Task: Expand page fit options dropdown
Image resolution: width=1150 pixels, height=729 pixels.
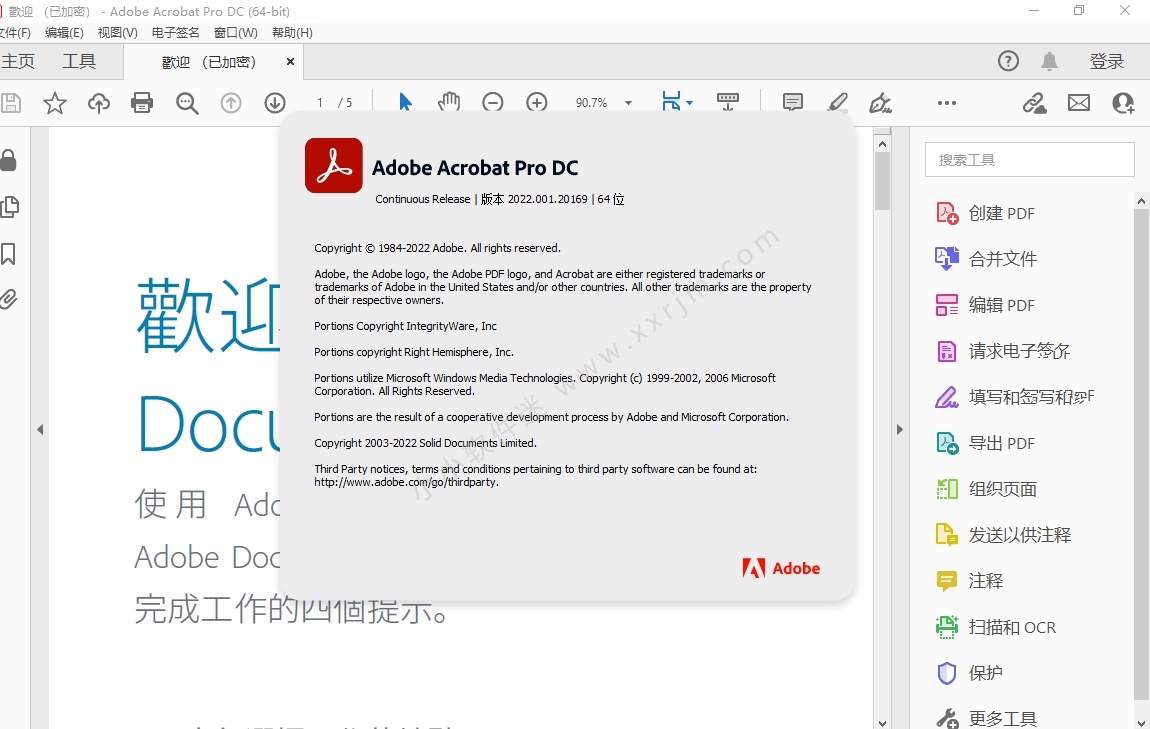Action: (689, 103)
